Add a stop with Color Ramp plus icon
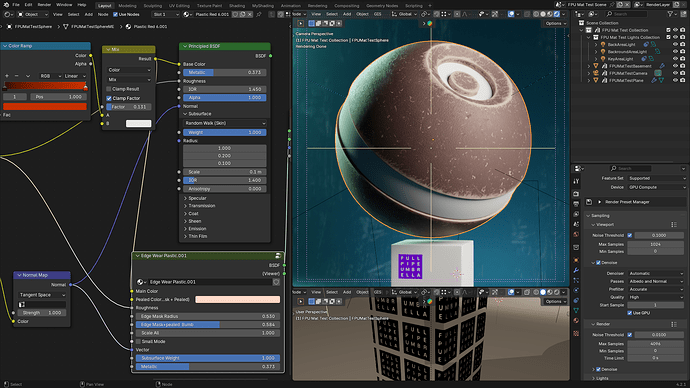This screenshot has width=690, height=388. coord(7,76)
